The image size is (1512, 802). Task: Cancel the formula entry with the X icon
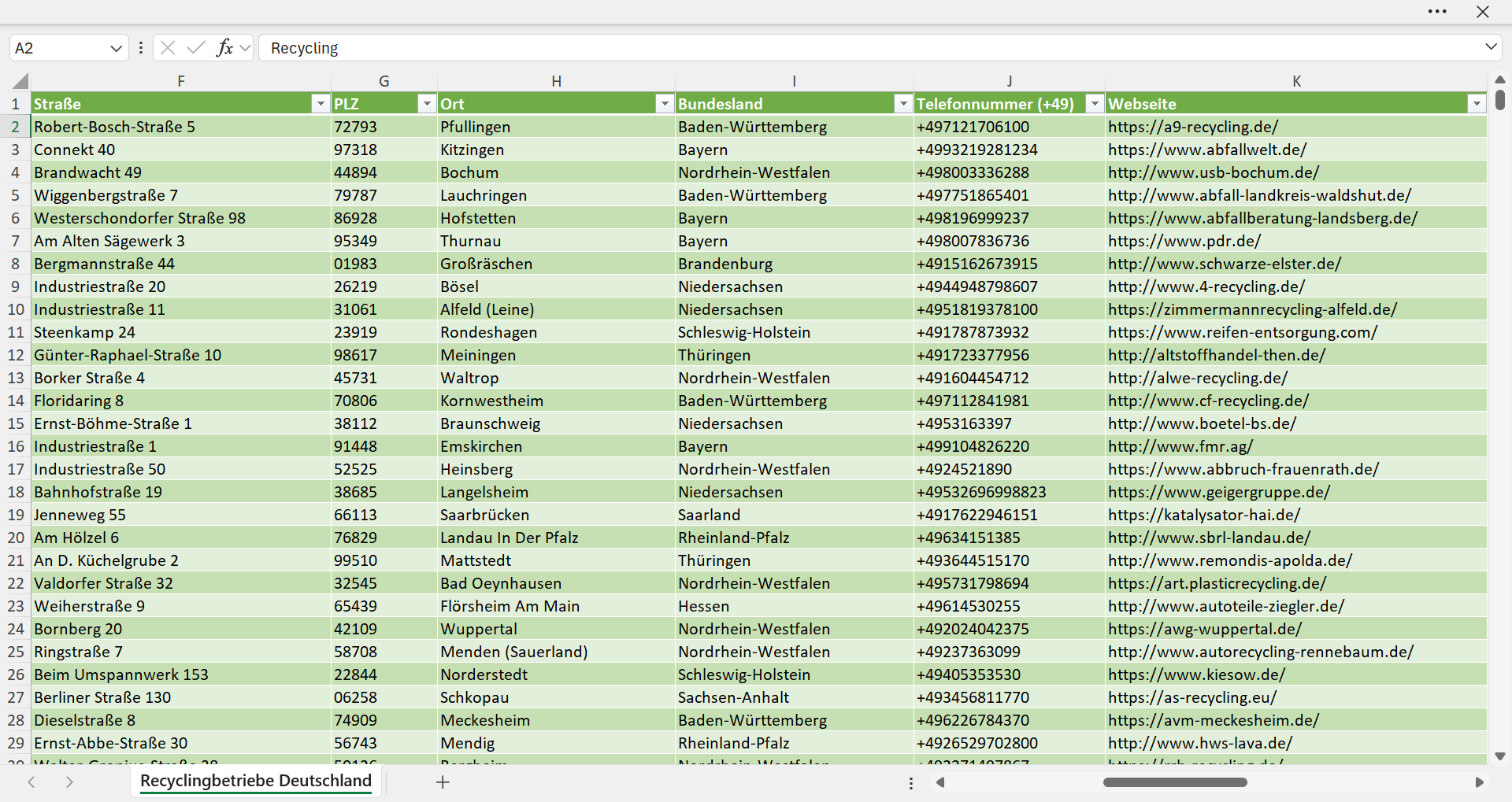pyautogui.click(x=167, y=48)
